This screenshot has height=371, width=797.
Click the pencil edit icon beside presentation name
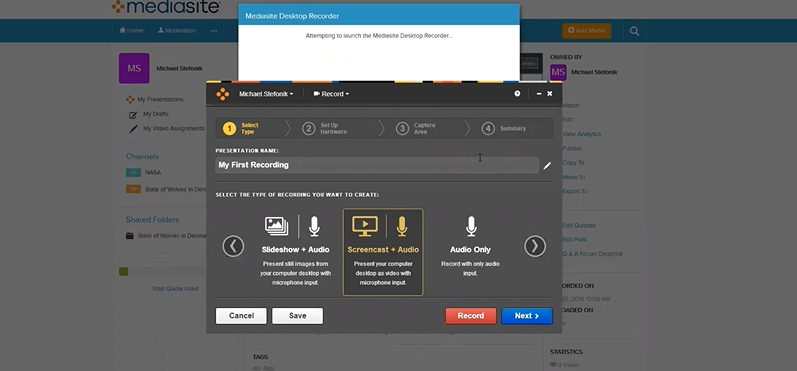[547, 166]
